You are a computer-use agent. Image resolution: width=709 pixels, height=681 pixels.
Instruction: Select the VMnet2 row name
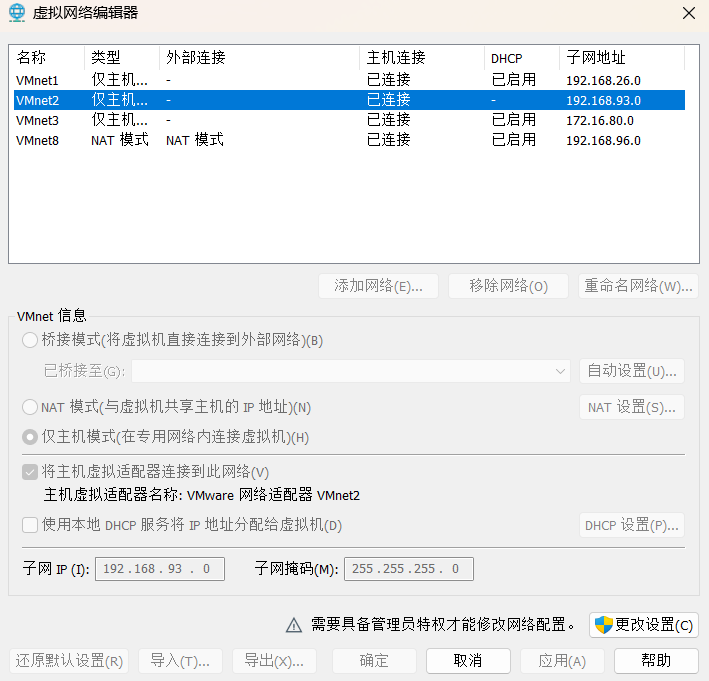pyautogui.click(x=37, y=100)
